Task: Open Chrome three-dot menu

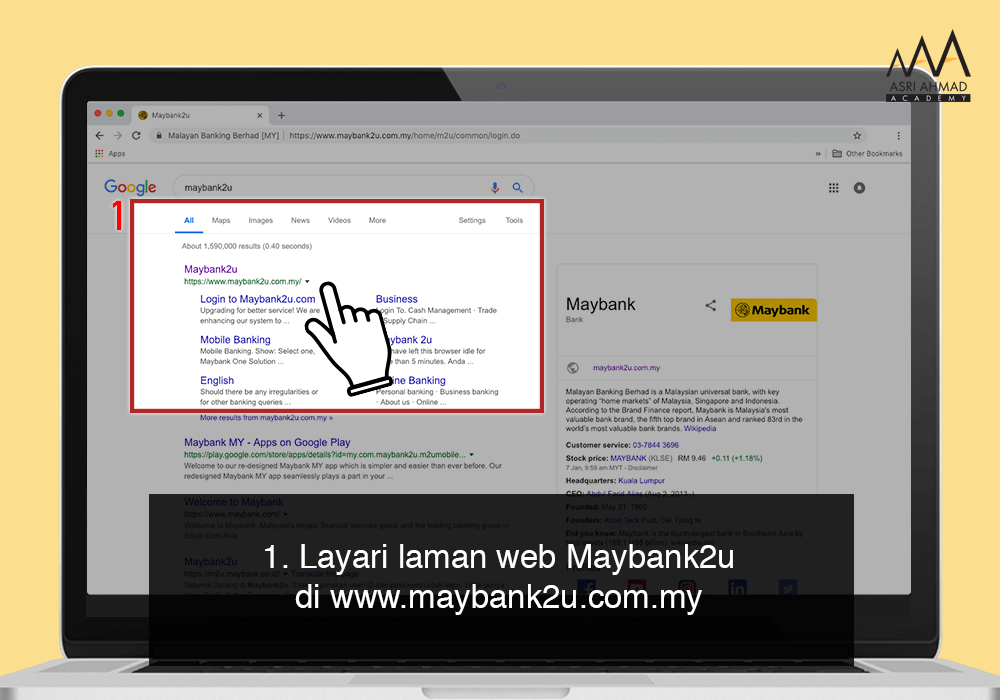Action: pyautogui.click(x=898, y=135)
